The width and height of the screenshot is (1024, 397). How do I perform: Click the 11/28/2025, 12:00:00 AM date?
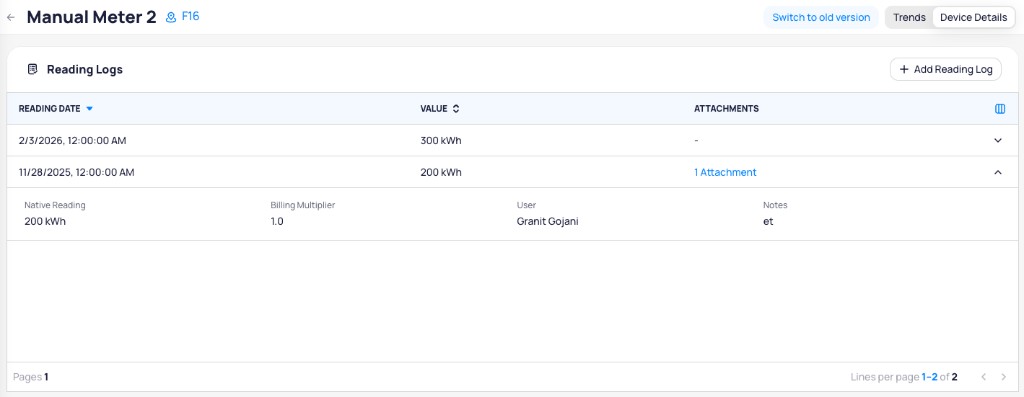tap(76, 172)
